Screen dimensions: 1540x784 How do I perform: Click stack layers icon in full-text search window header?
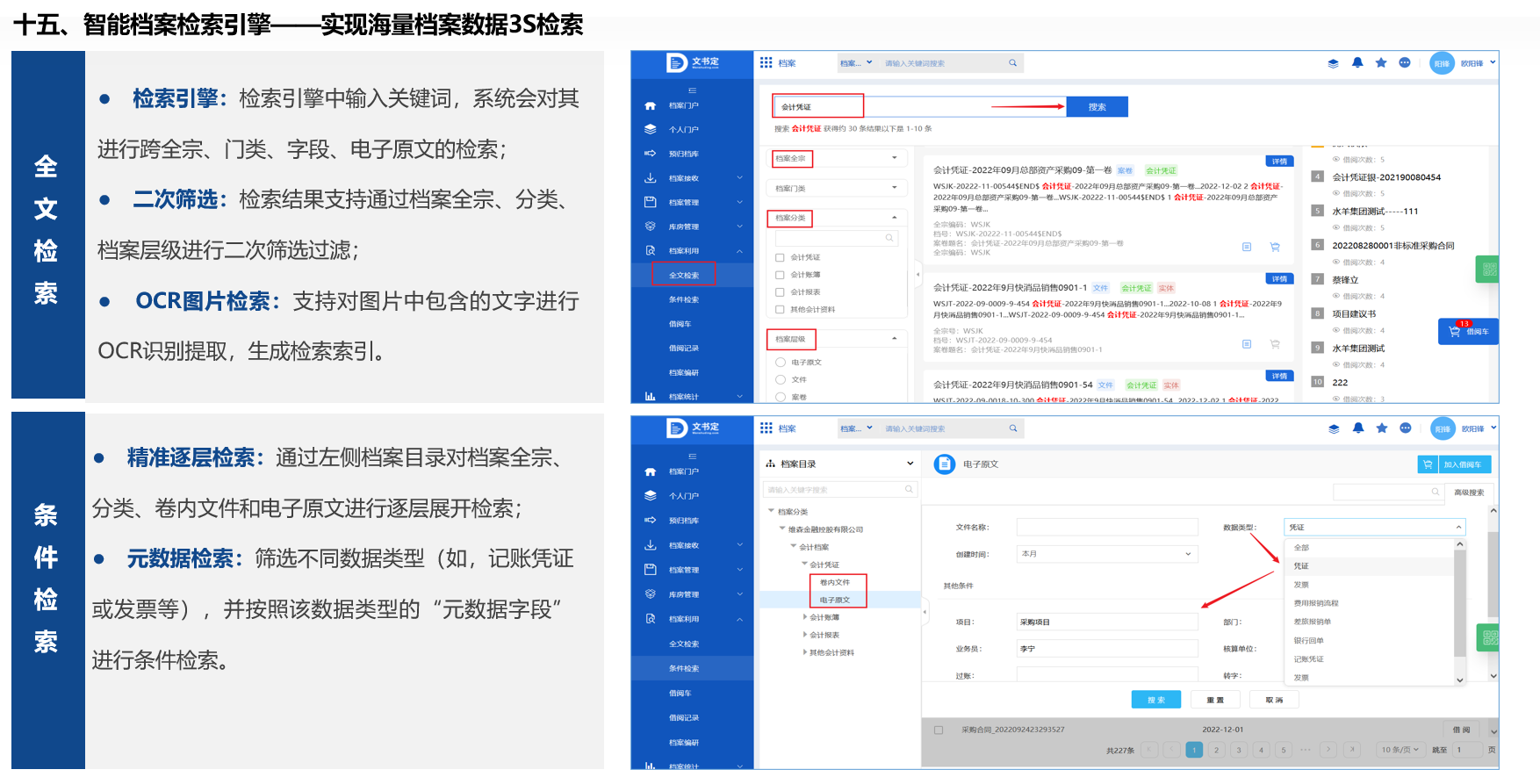(1333, 63)
